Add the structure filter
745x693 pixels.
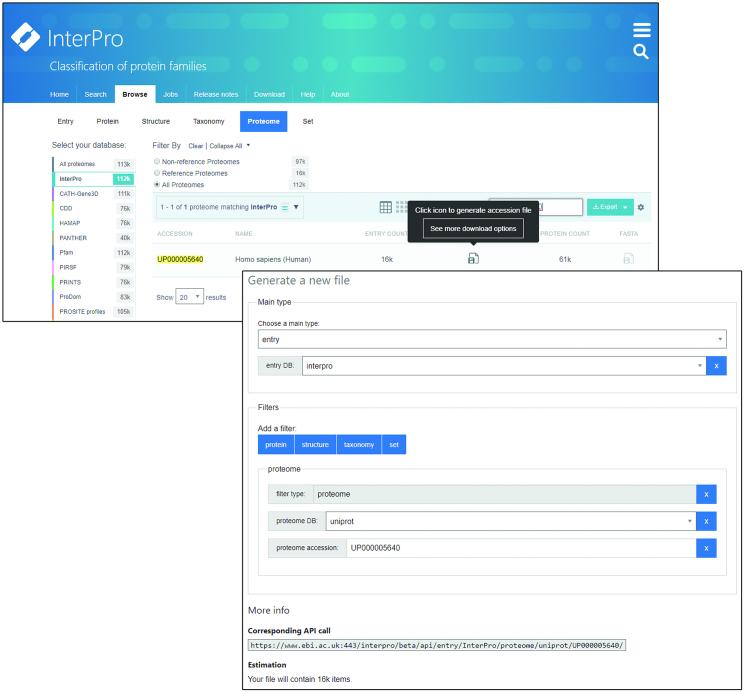tap(315, 445)
